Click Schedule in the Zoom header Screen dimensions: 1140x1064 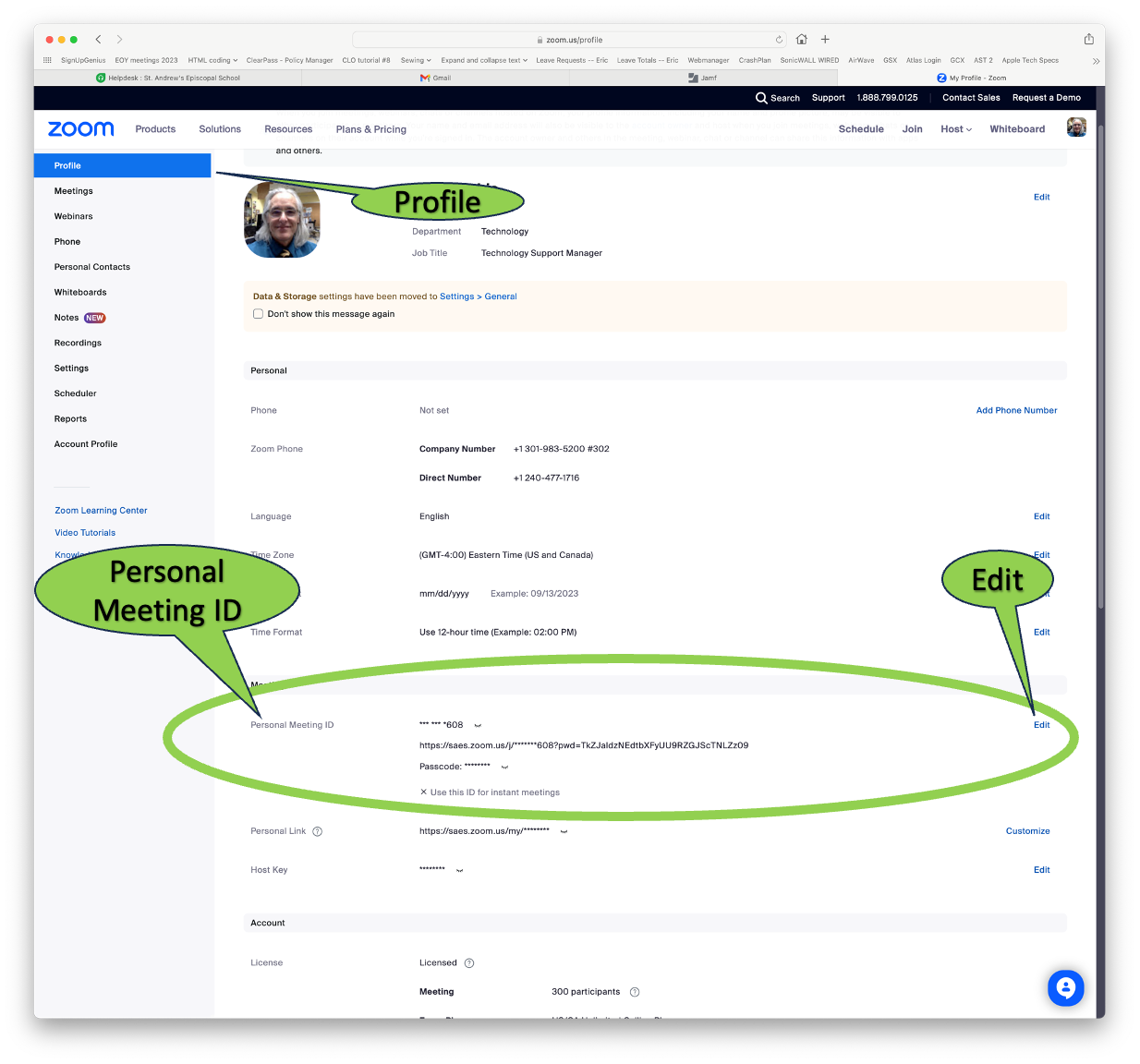(861, 129)
